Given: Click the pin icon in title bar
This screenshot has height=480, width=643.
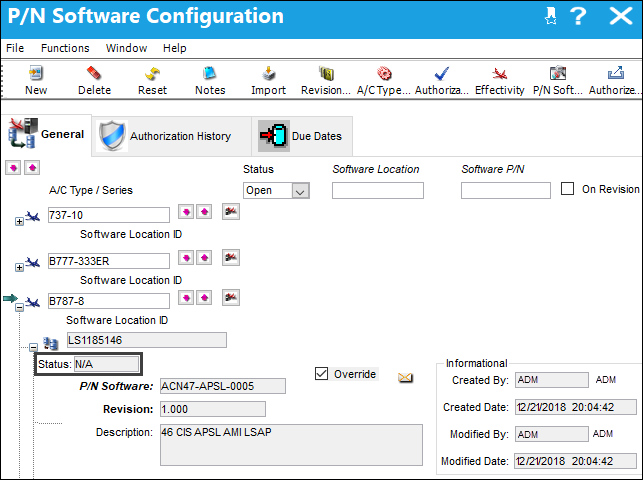Looking at the screenshot, I should pos(550,16).
